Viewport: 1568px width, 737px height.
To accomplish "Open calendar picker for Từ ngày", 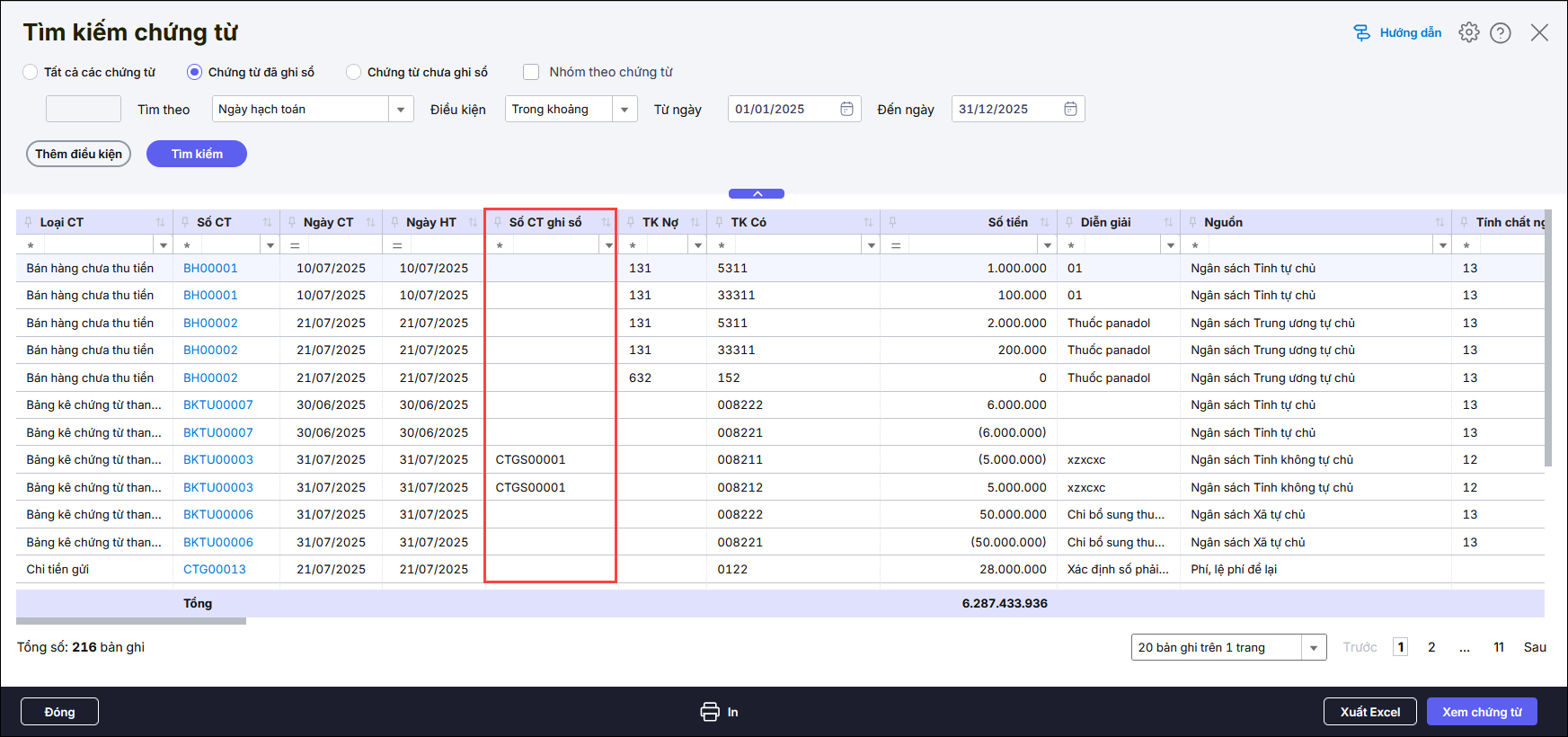I will pyautogui.click(x=846, y=109).
